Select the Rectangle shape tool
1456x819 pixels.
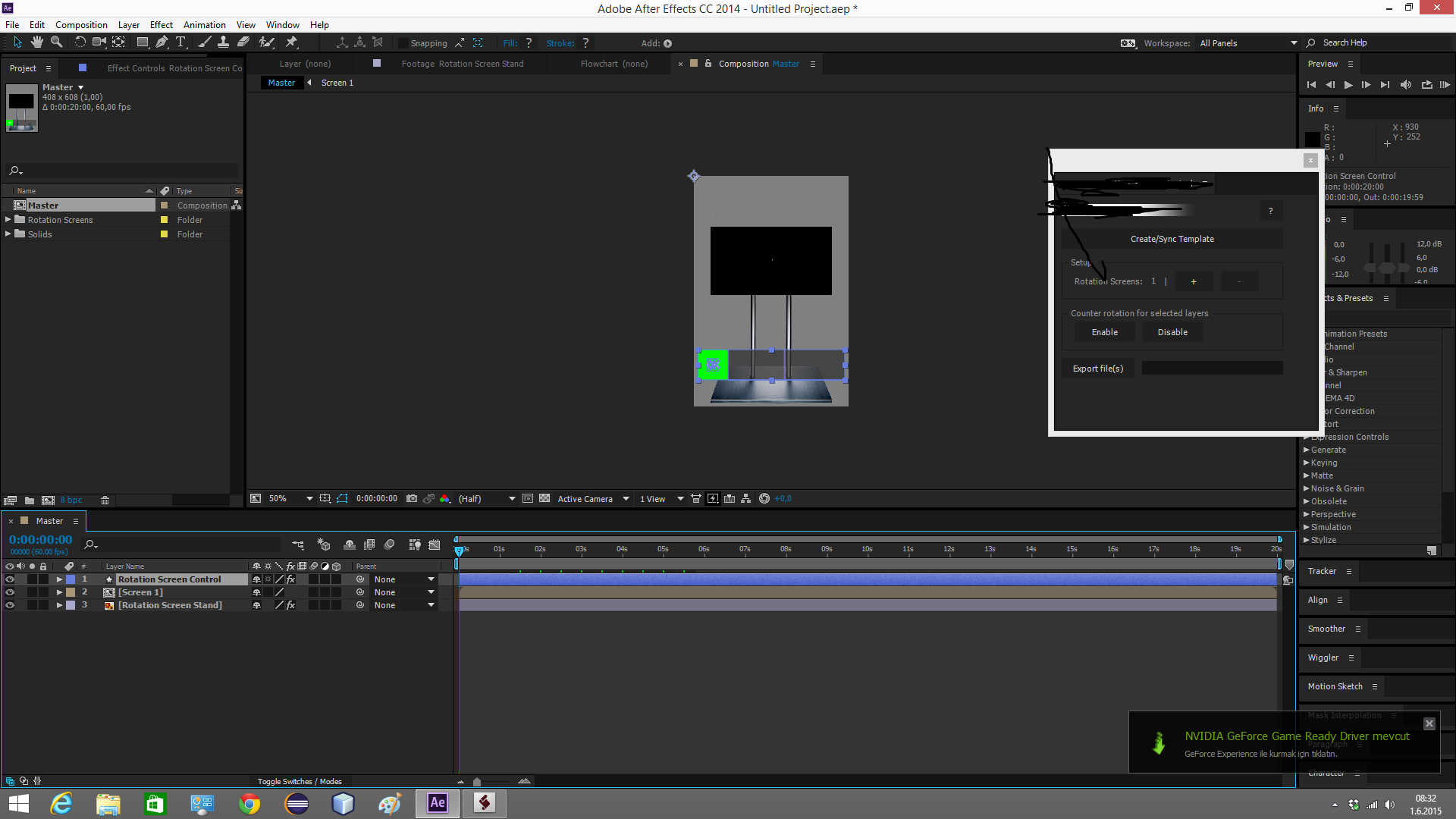click(x=143, y=42)
